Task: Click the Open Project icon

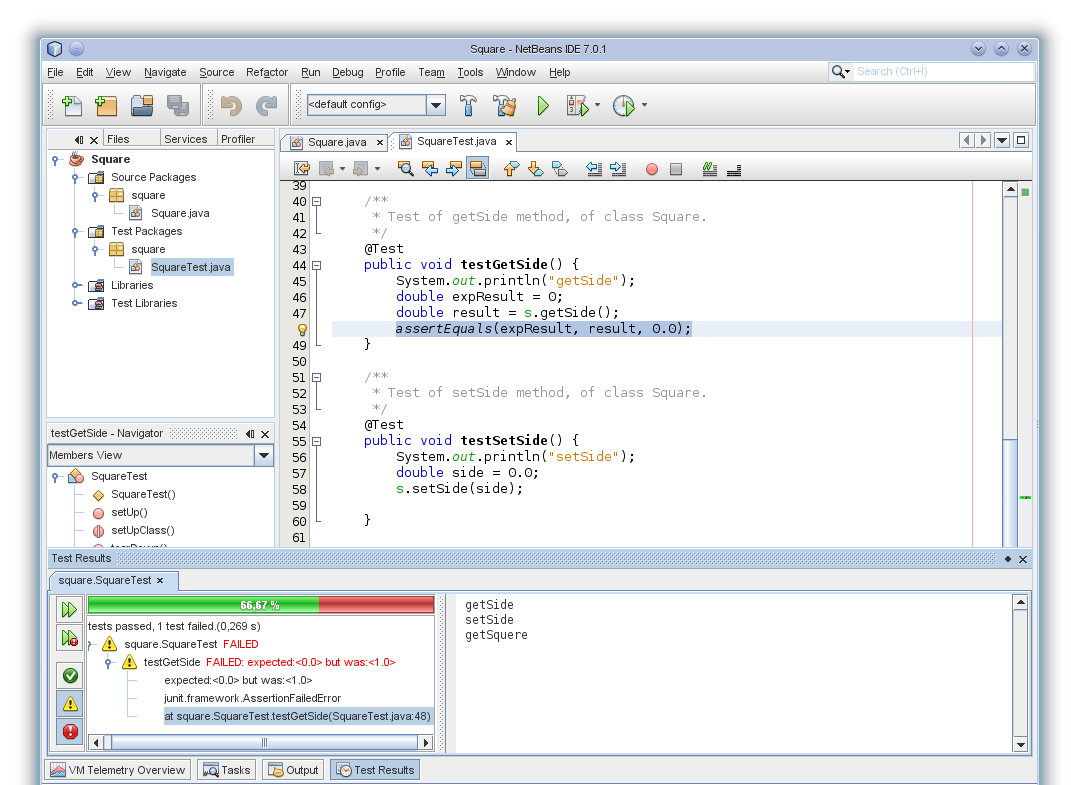Action: [142, 105]
